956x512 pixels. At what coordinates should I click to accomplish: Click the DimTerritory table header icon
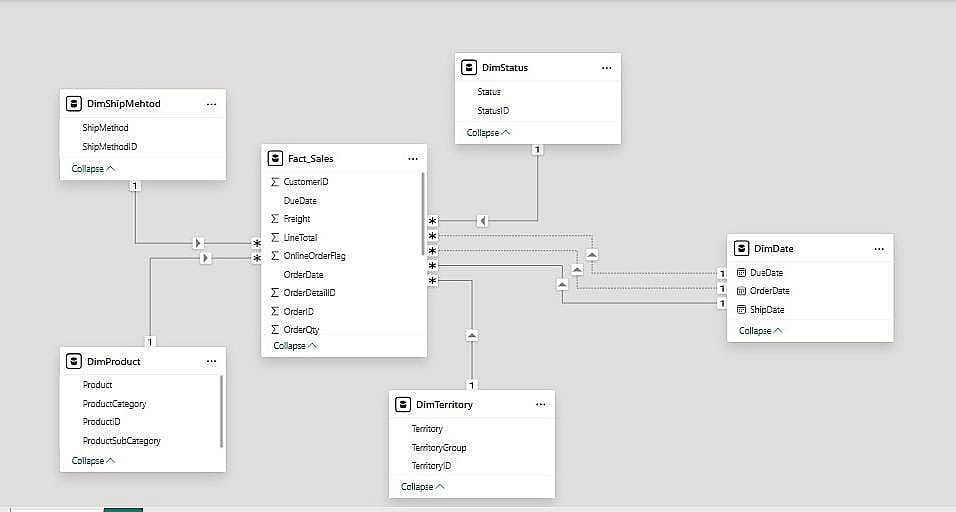[x=403, y=404]
